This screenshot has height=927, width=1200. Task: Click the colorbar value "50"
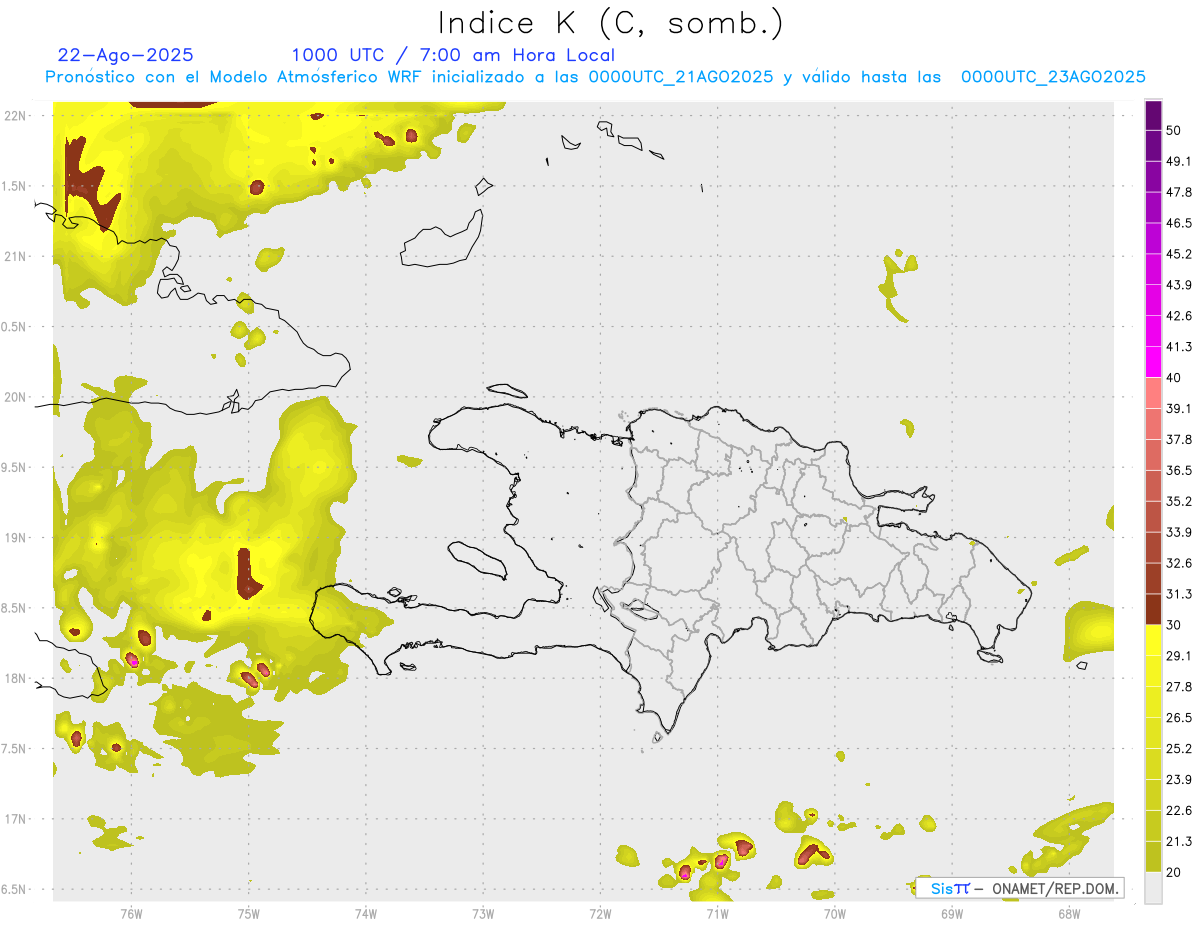(1175, 130)
